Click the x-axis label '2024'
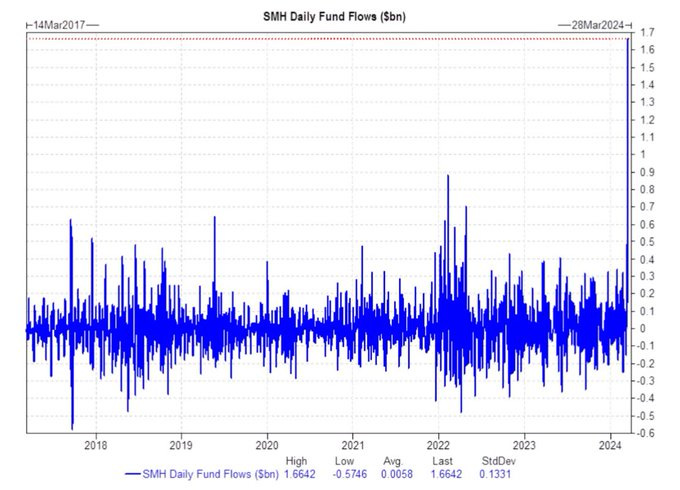 610,445
